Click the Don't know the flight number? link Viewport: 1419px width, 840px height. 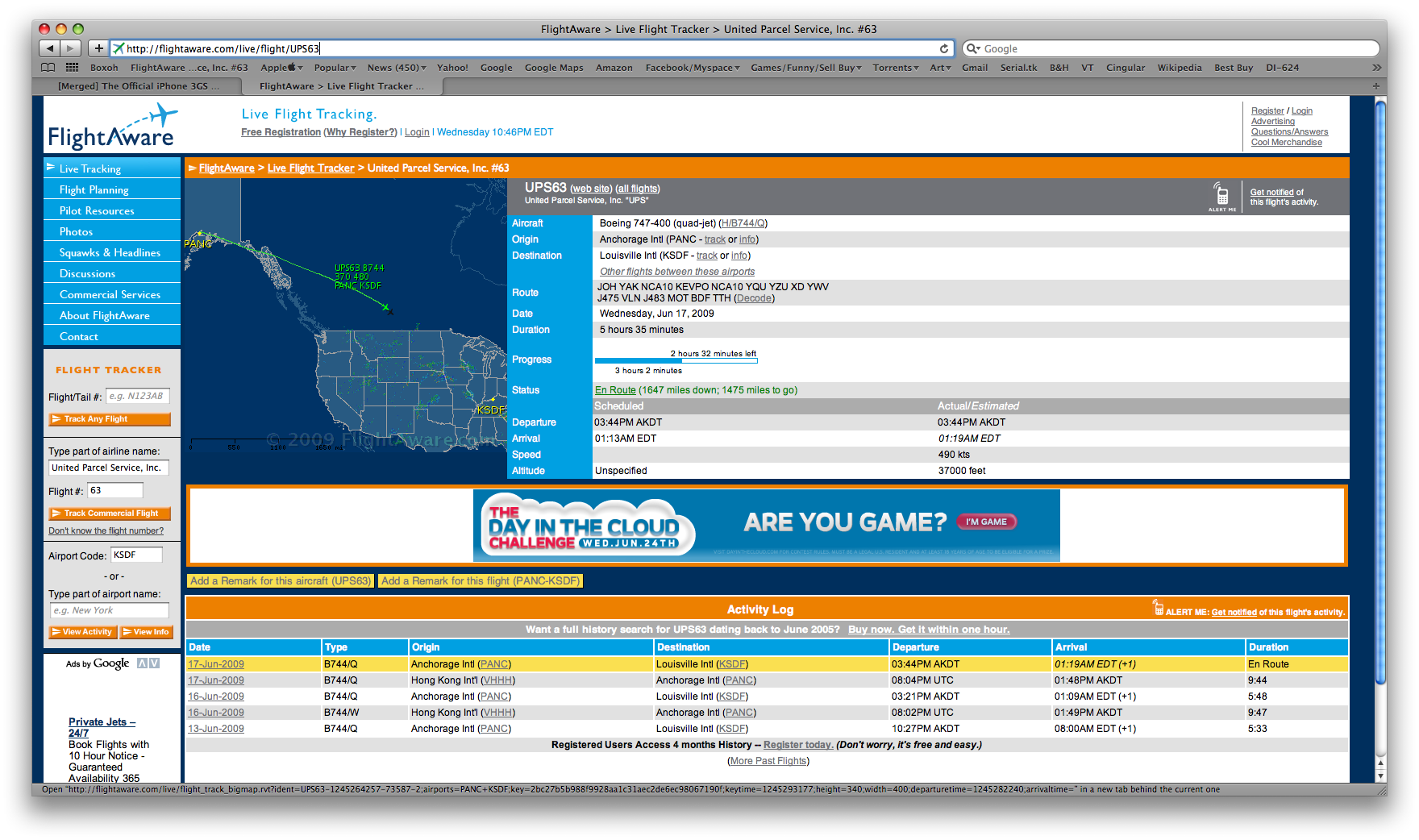pyautogui.click(x=106, y=530)
